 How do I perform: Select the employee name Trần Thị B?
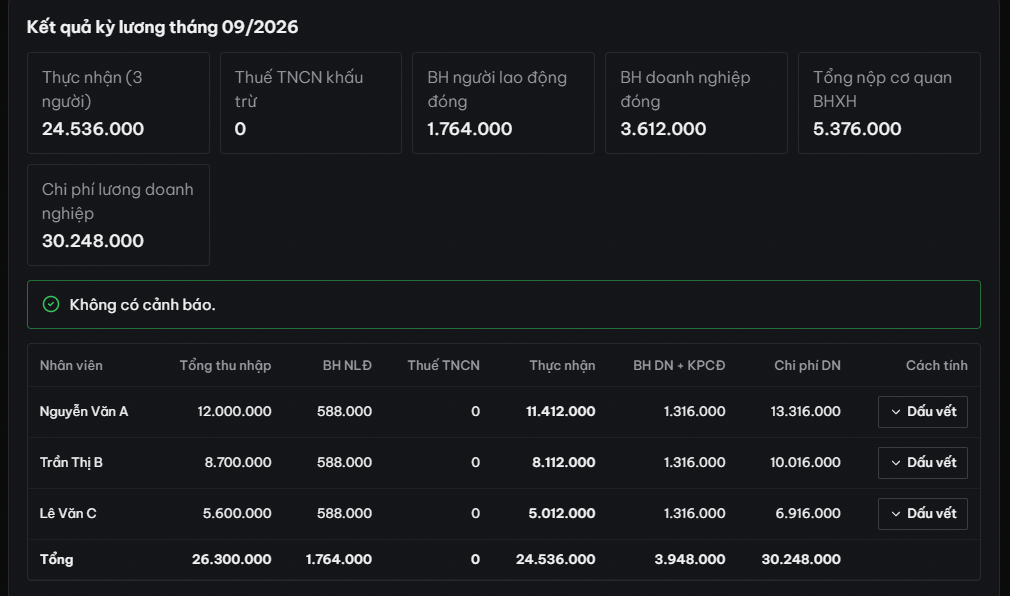tap(71, 462)
